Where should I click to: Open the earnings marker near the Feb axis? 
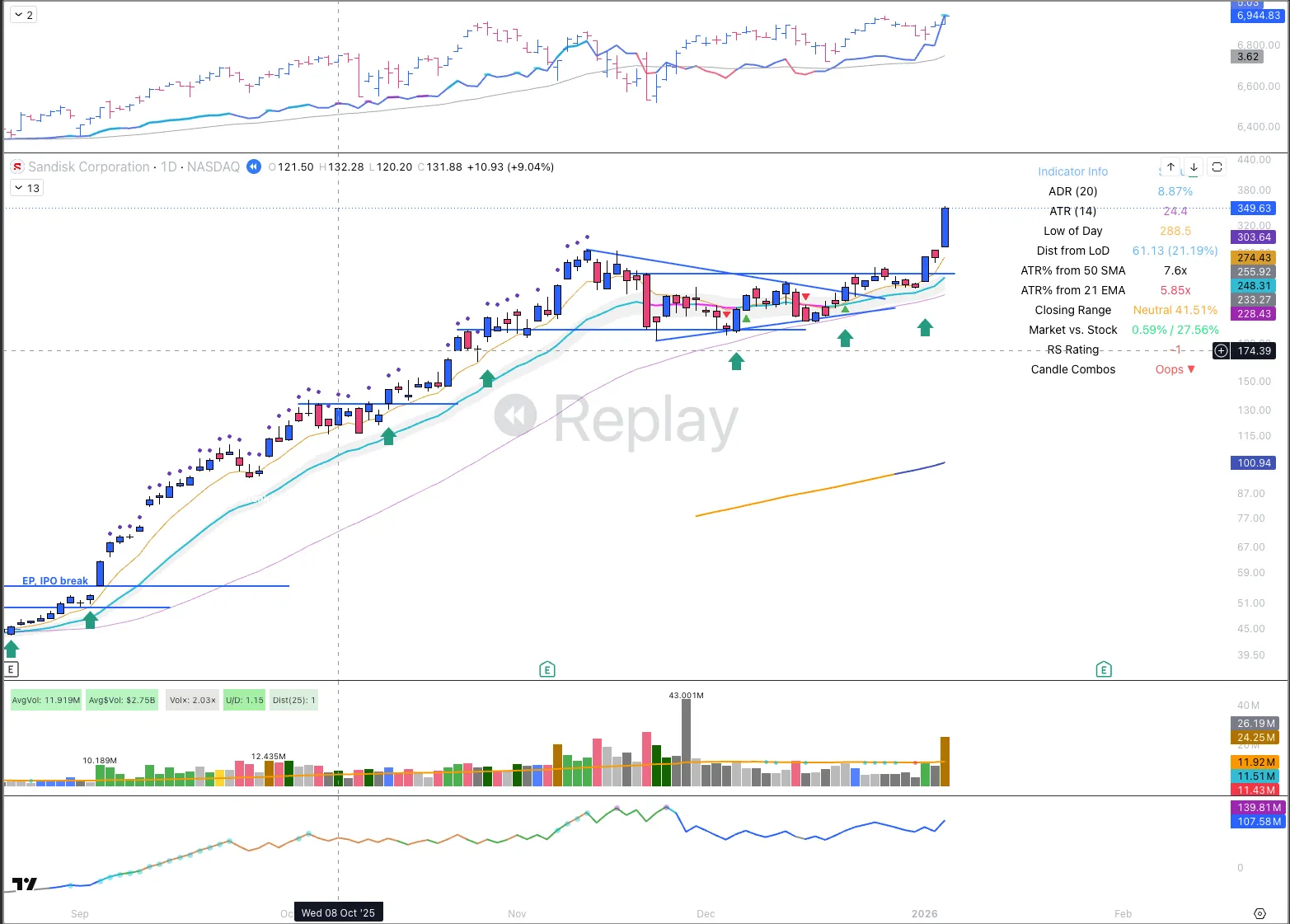coord(1104,669)
